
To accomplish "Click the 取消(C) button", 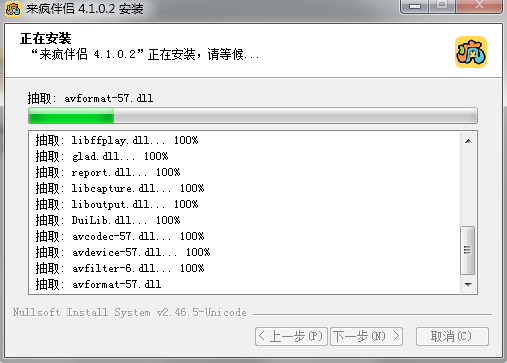I will [452, 336].
